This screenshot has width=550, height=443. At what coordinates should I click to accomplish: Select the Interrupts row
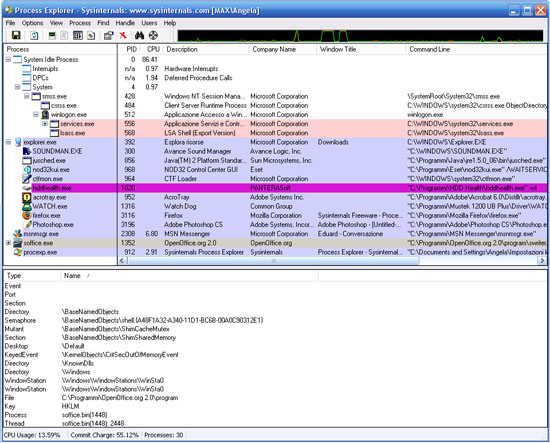tap(275, 69)
